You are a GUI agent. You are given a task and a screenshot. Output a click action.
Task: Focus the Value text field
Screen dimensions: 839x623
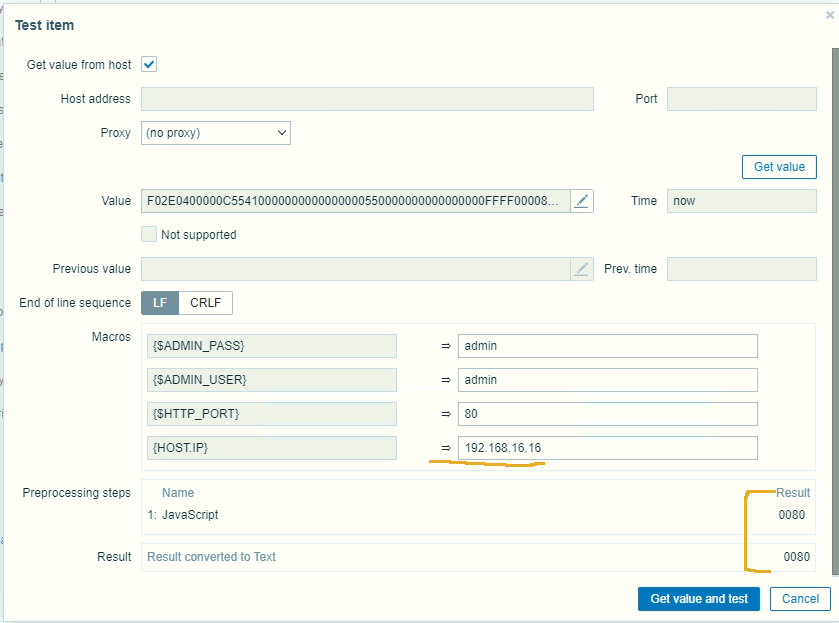tap(355, 201)
